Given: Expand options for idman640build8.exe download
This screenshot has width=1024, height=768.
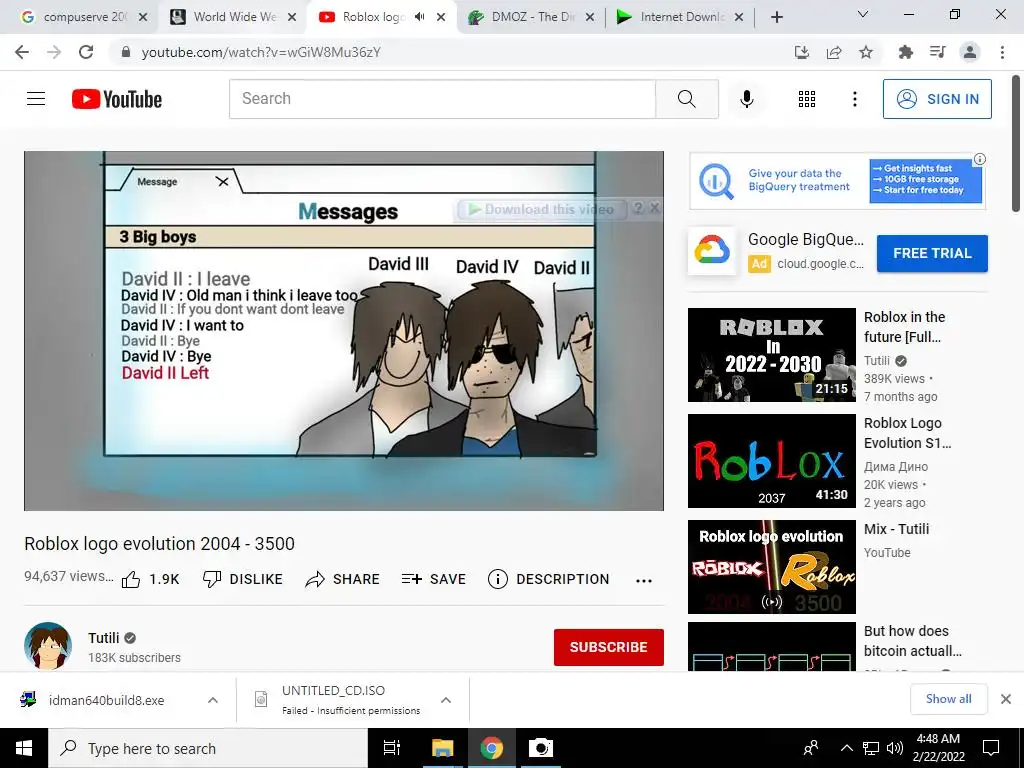Looking at the screenshot, I should 212,700.
